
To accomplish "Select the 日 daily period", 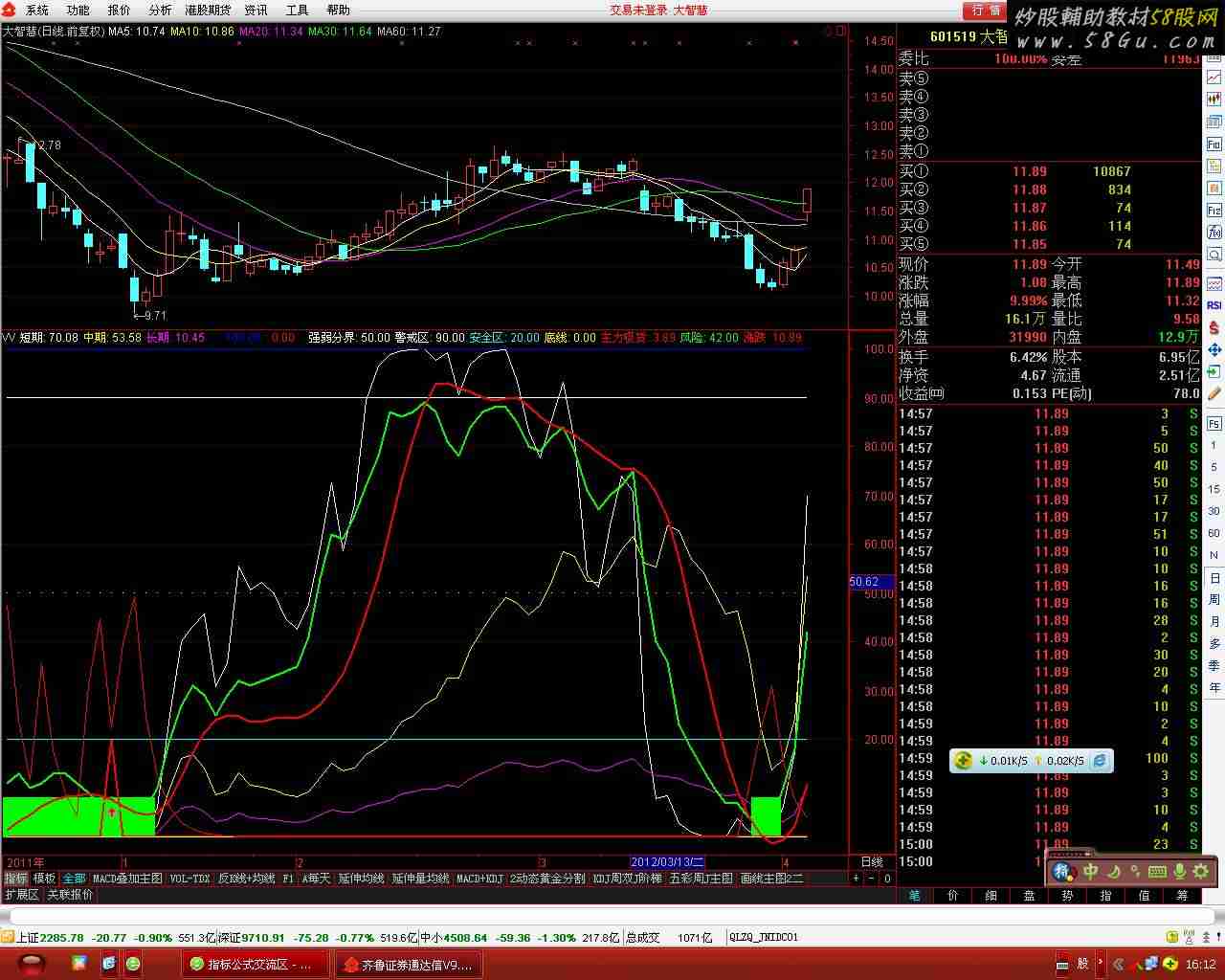I will pos(1214,578).
